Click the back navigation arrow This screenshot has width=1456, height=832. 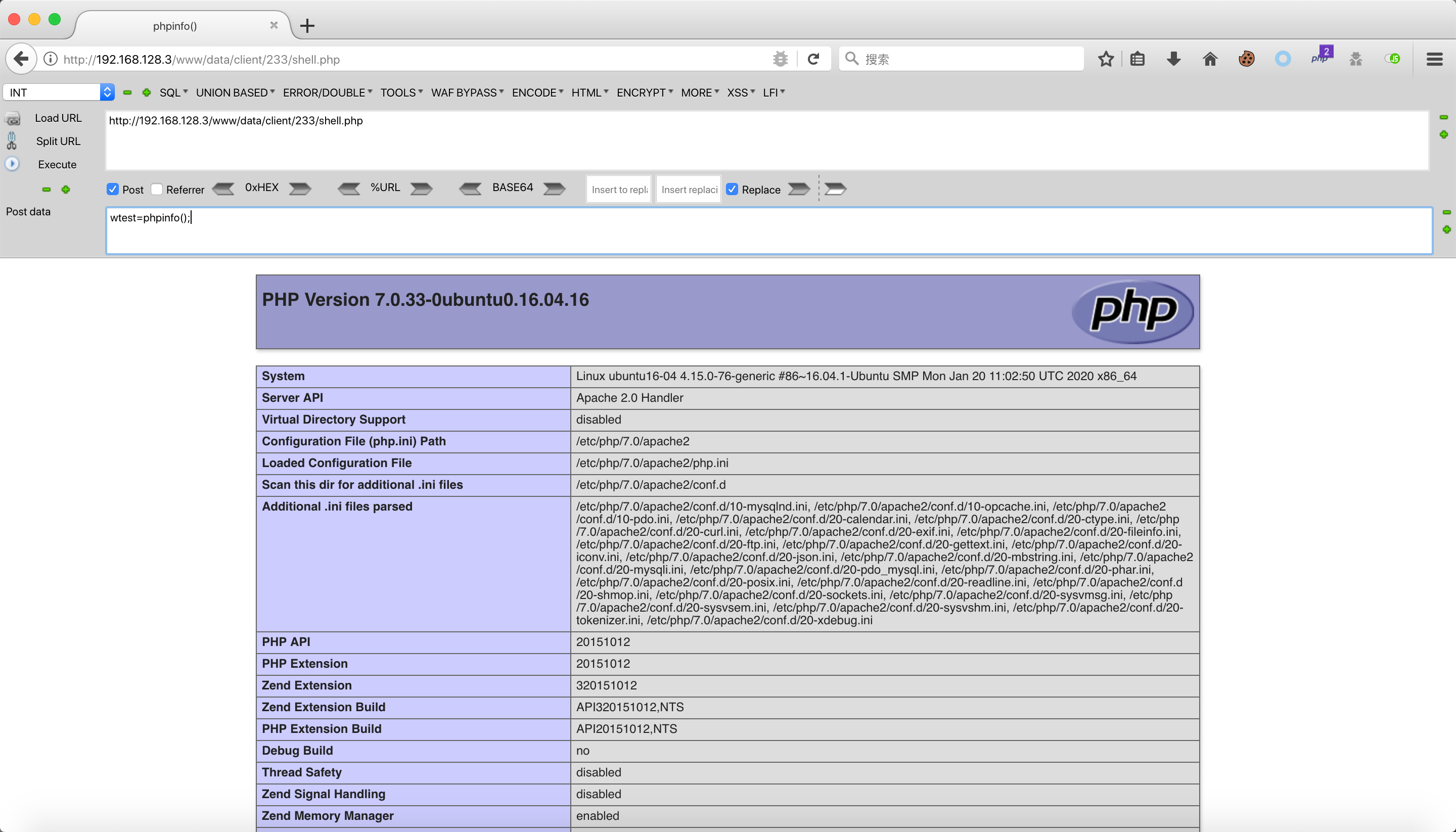coord(21,59)
